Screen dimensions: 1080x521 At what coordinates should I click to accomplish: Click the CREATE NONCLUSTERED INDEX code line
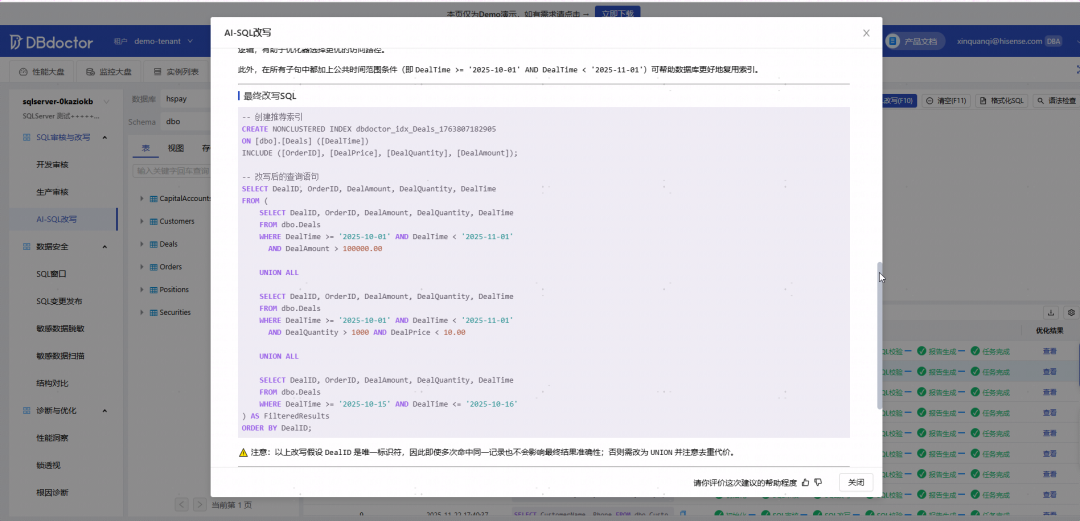click(x=368, y=129)
